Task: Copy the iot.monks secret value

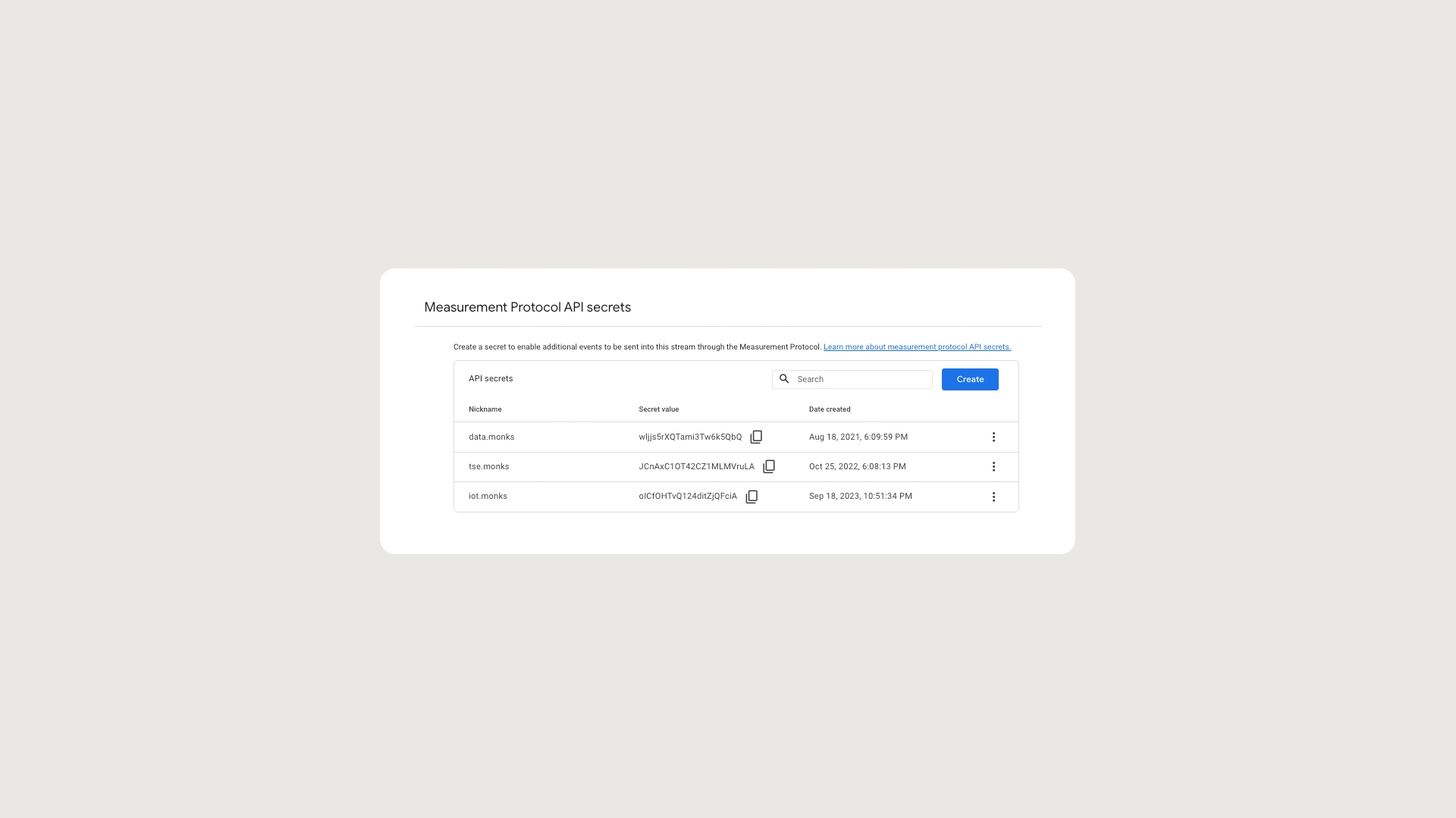Action: click(x=752, y=497)
